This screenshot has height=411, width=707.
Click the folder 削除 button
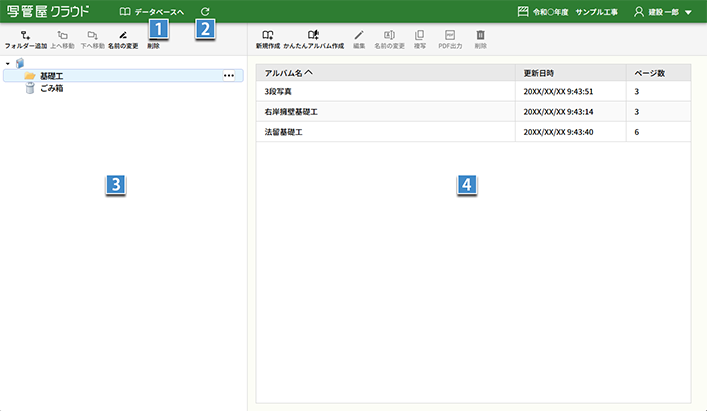(153, 45)
